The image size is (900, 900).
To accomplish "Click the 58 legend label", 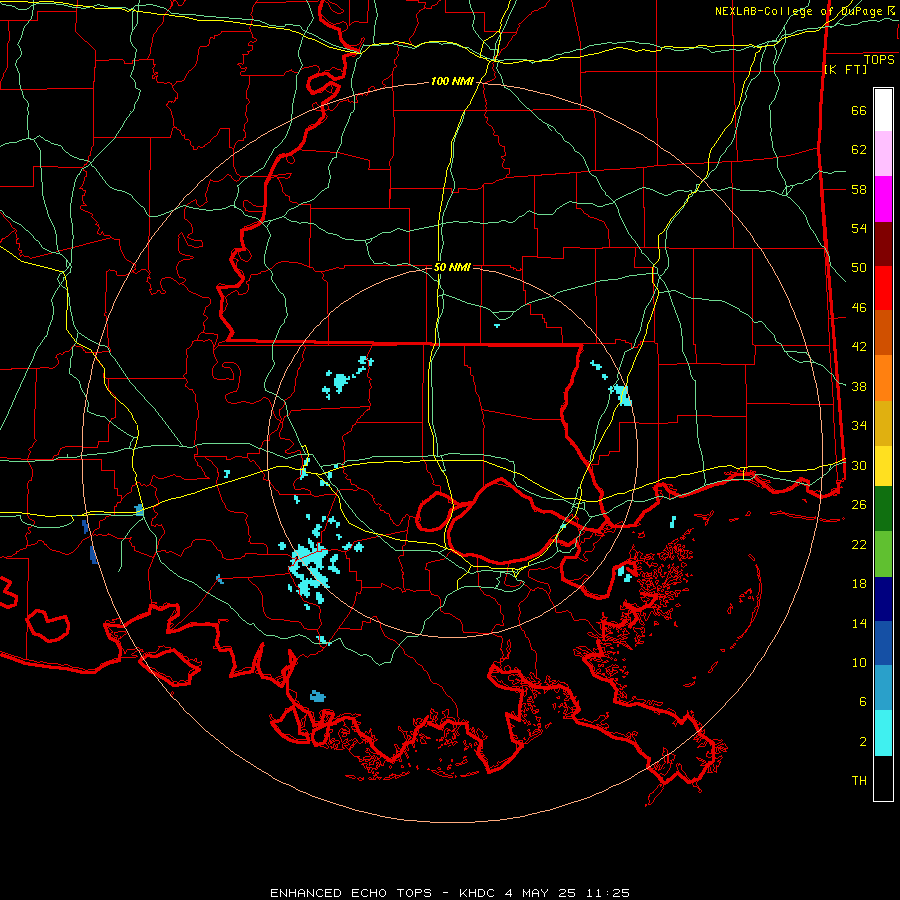I will point(859,189).
